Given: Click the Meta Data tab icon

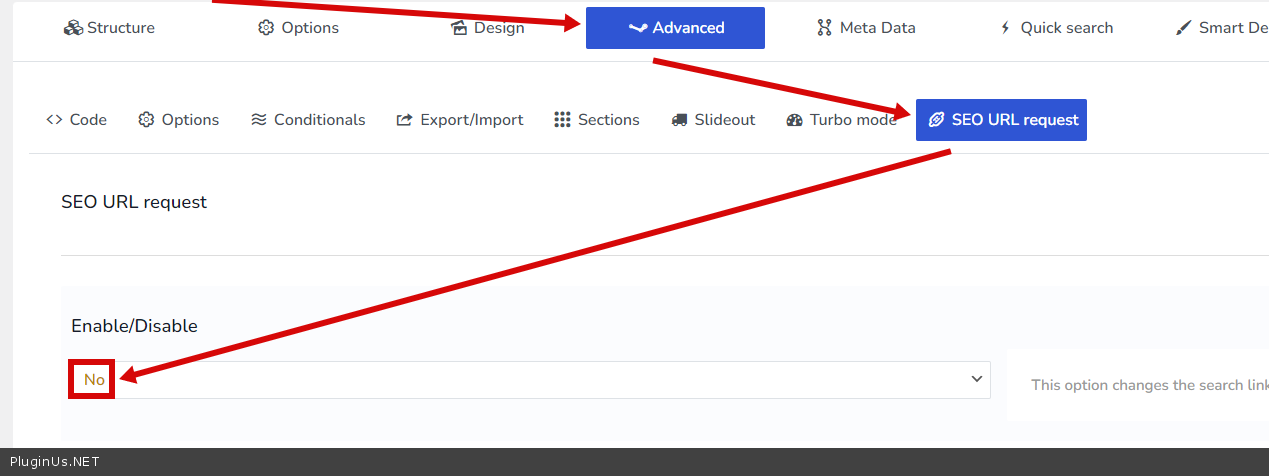Looking at the screenshot, I should 824,28.
